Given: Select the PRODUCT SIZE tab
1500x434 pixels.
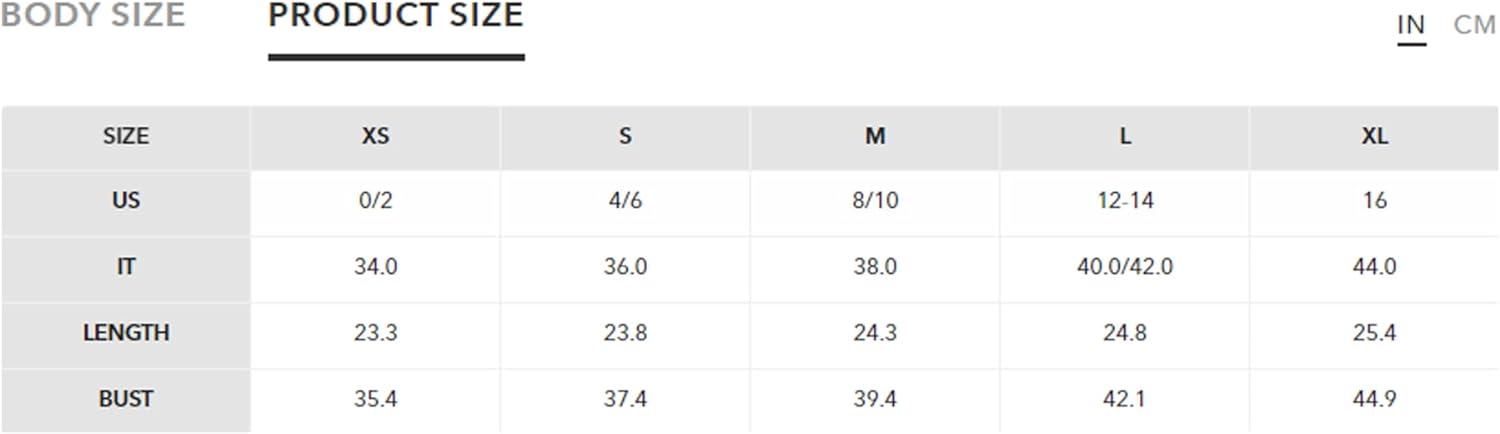Looking at the screenshot, I should click(x=396, y=15).
